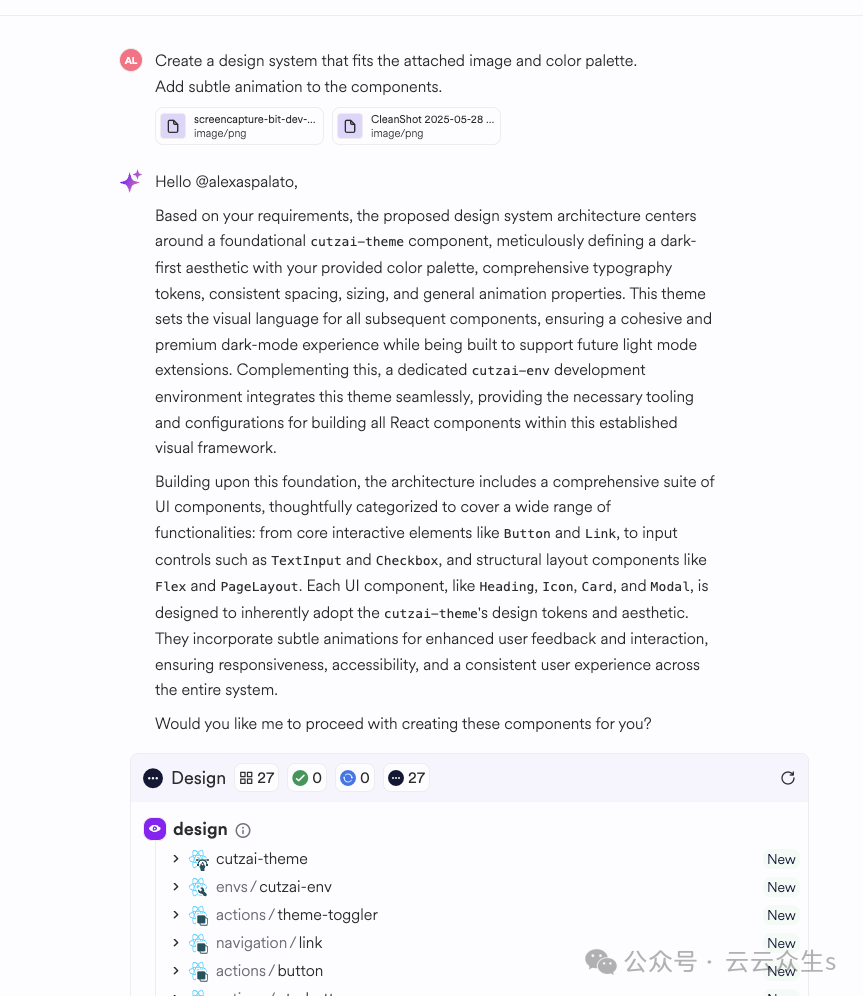Open the actions/button component
The width and height of the screenshot is (863, 996).
300,971
